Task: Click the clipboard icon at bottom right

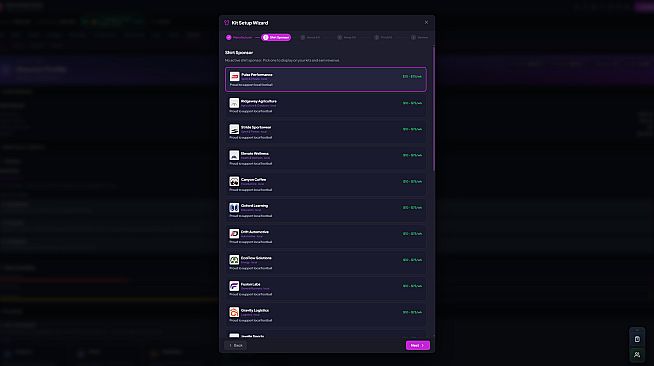Action: click(x=637, y=339)
